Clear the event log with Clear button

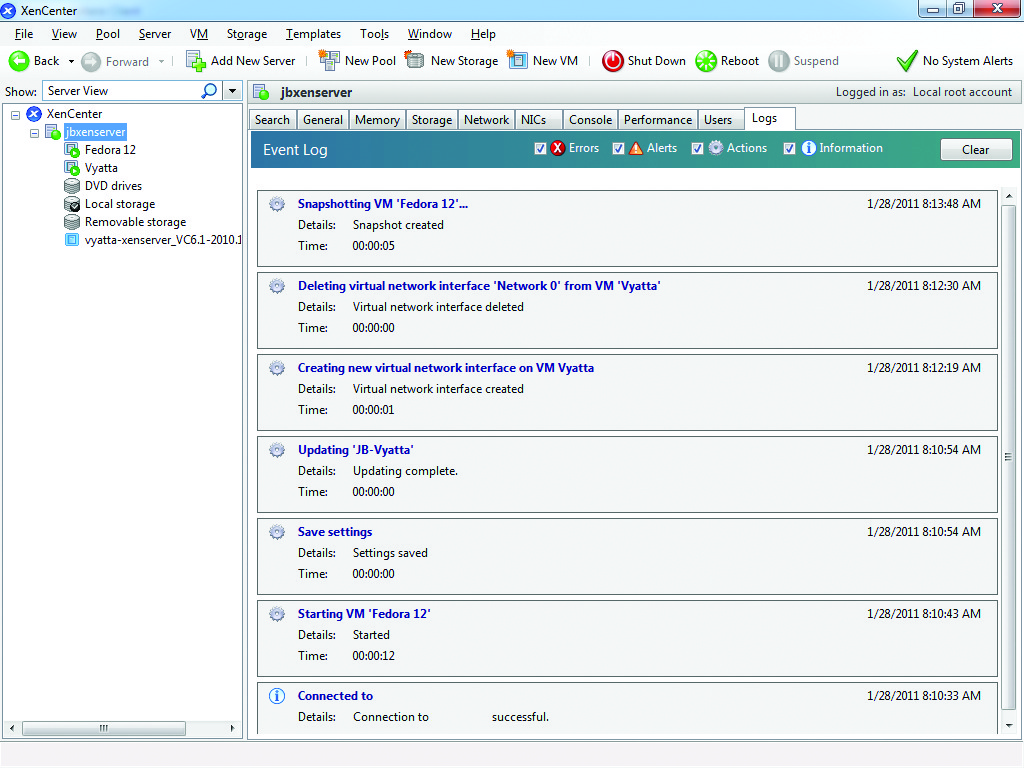tap(976, 150)
